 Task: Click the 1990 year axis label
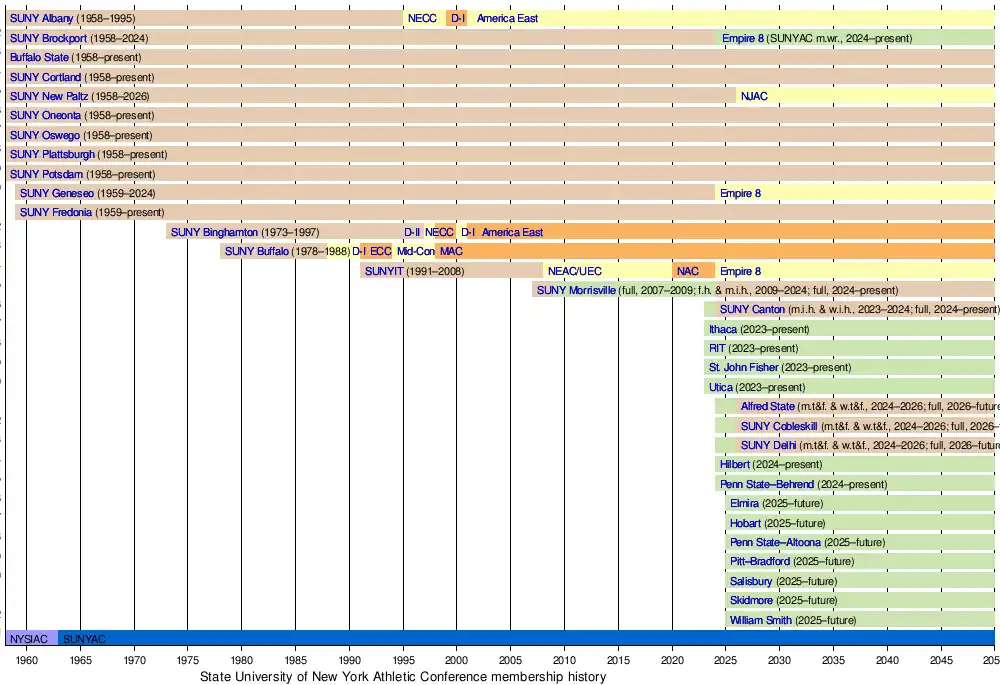click(x=349, y=660)
